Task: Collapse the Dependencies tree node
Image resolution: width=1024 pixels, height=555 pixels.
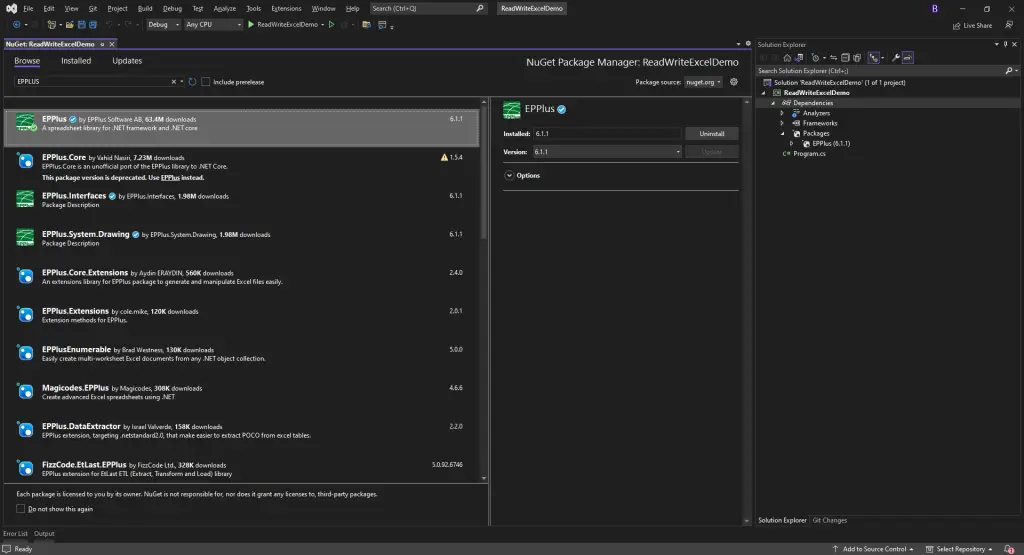Action: point(773,103)
